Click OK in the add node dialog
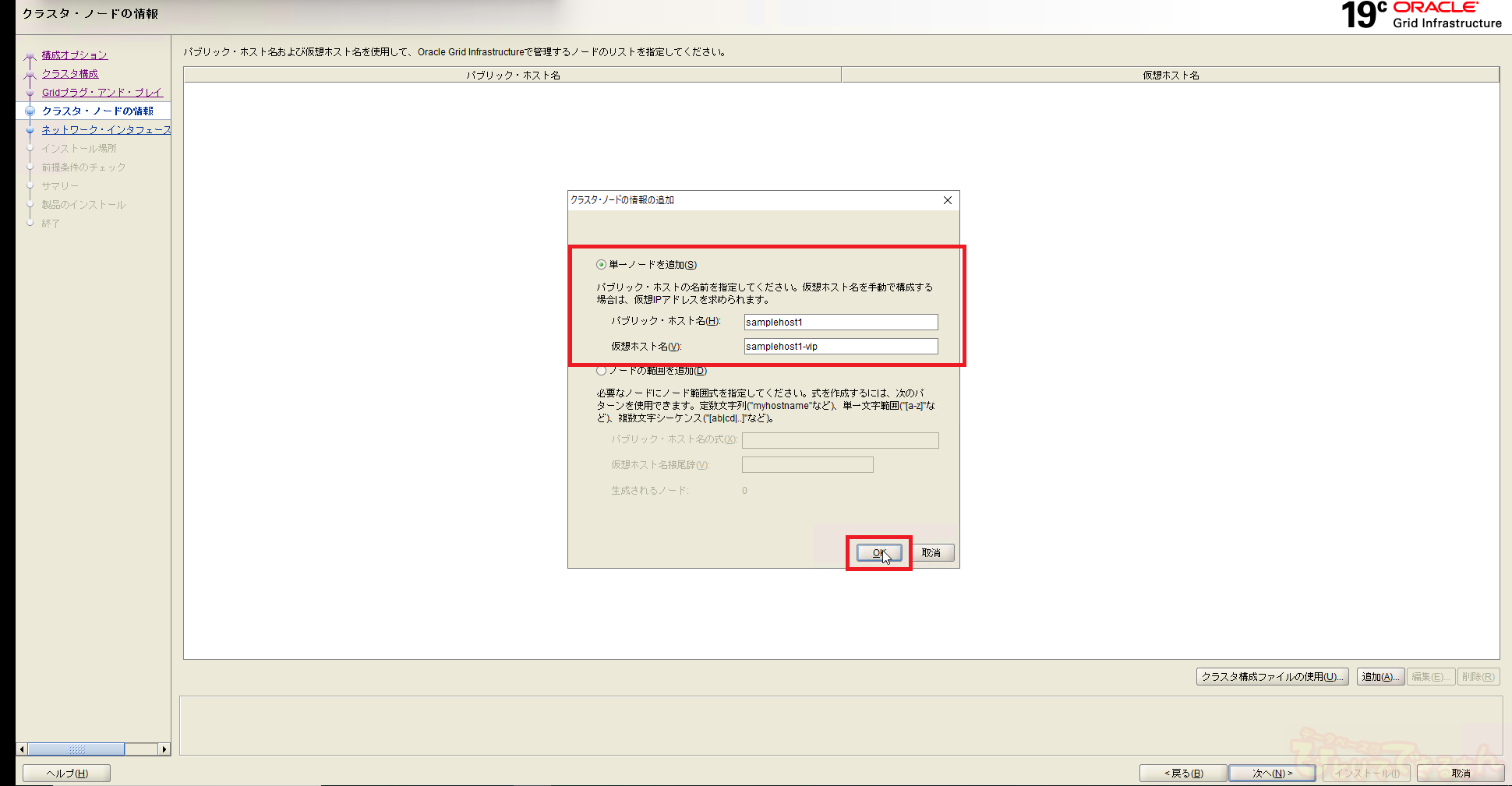 pyautogui.click(x=878, y=553)
